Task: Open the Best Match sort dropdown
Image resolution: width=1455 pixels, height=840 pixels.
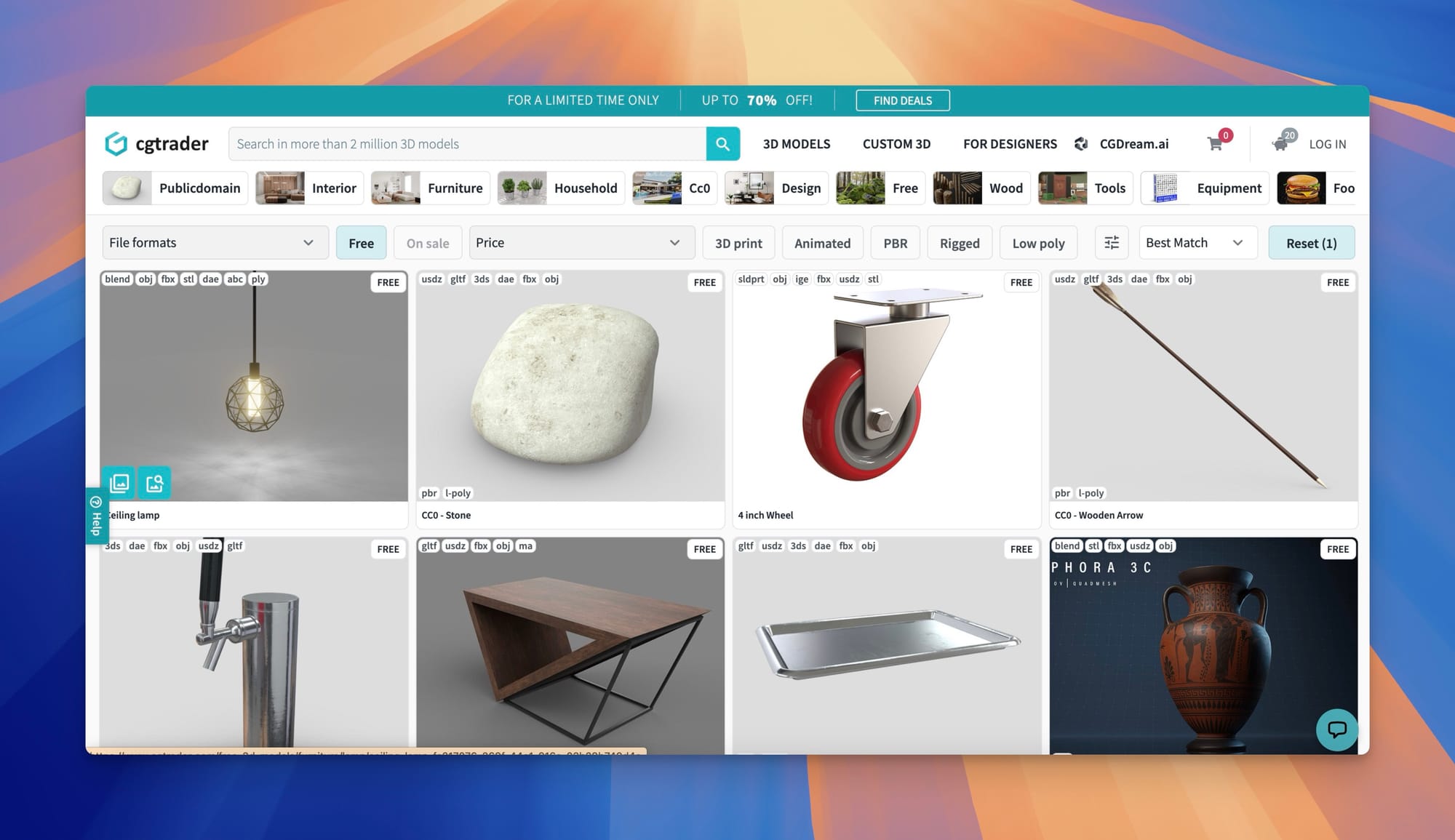Action: 1193,243
